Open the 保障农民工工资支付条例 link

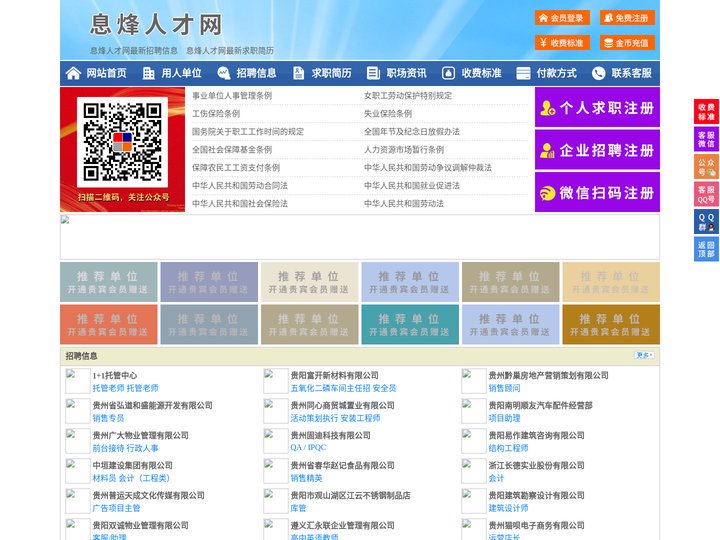[x=236, y=168]
